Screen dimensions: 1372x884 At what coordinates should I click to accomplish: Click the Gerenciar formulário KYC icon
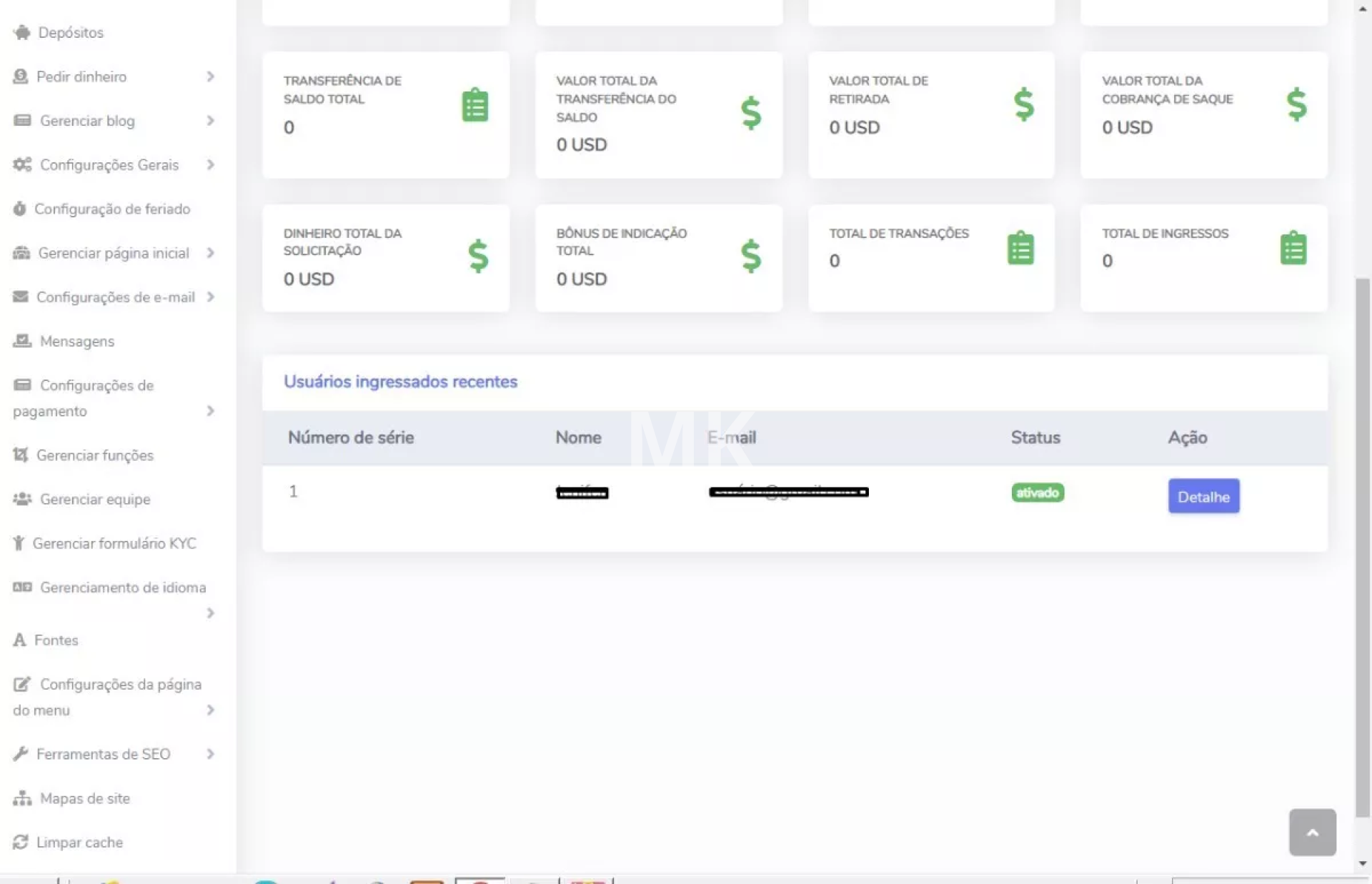pos(19,543)
